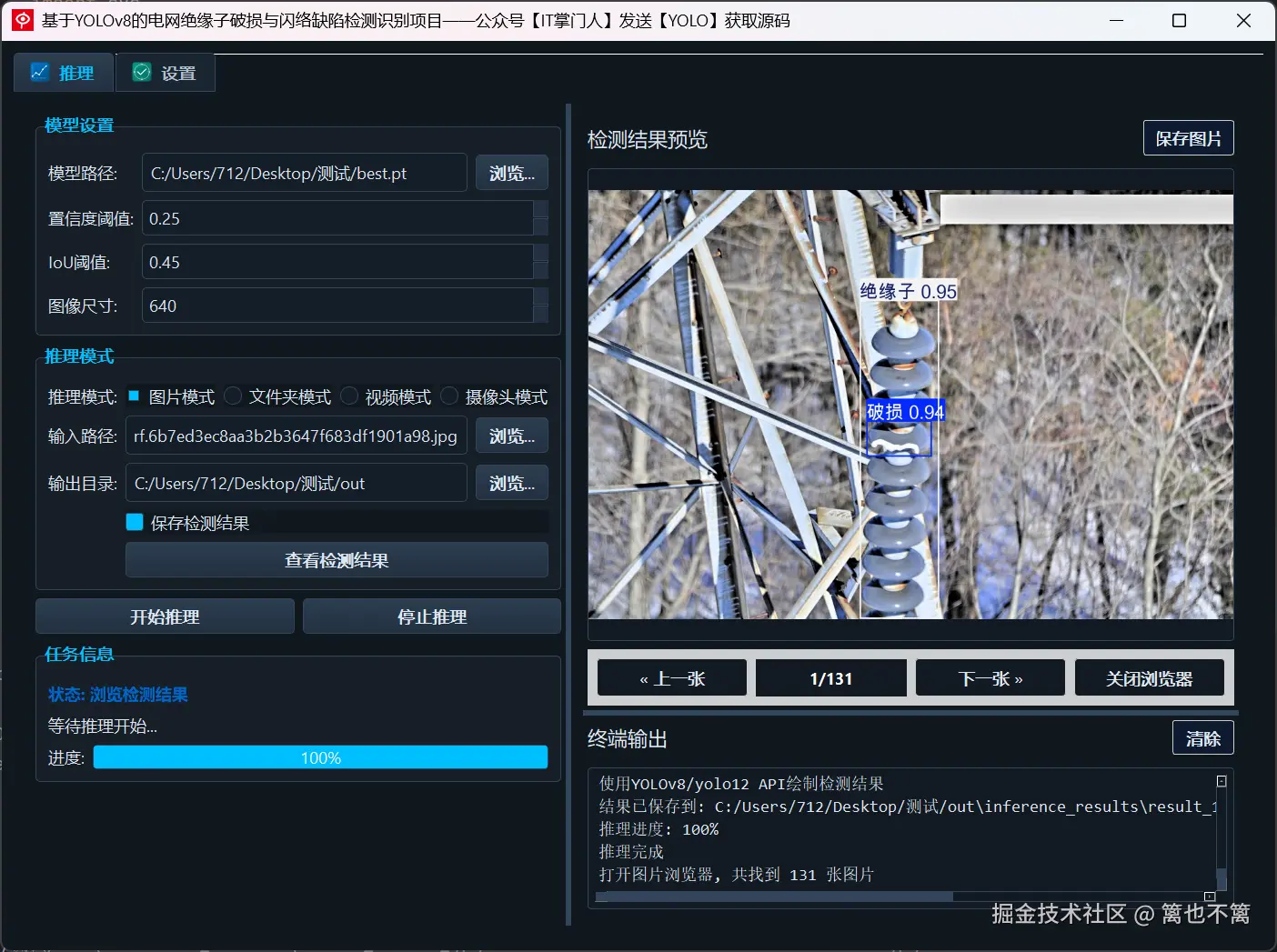Edit the 输出目录 path field
Viewport: 1277px width, 952px height.
[296, 483]
